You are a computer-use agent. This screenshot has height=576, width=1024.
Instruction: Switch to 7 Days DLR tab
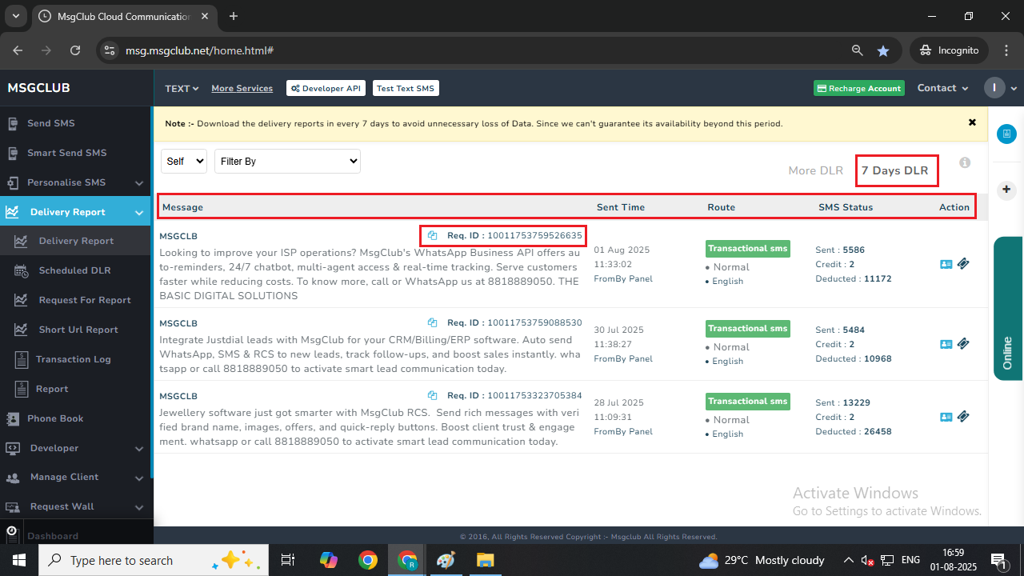click(895, 170)
